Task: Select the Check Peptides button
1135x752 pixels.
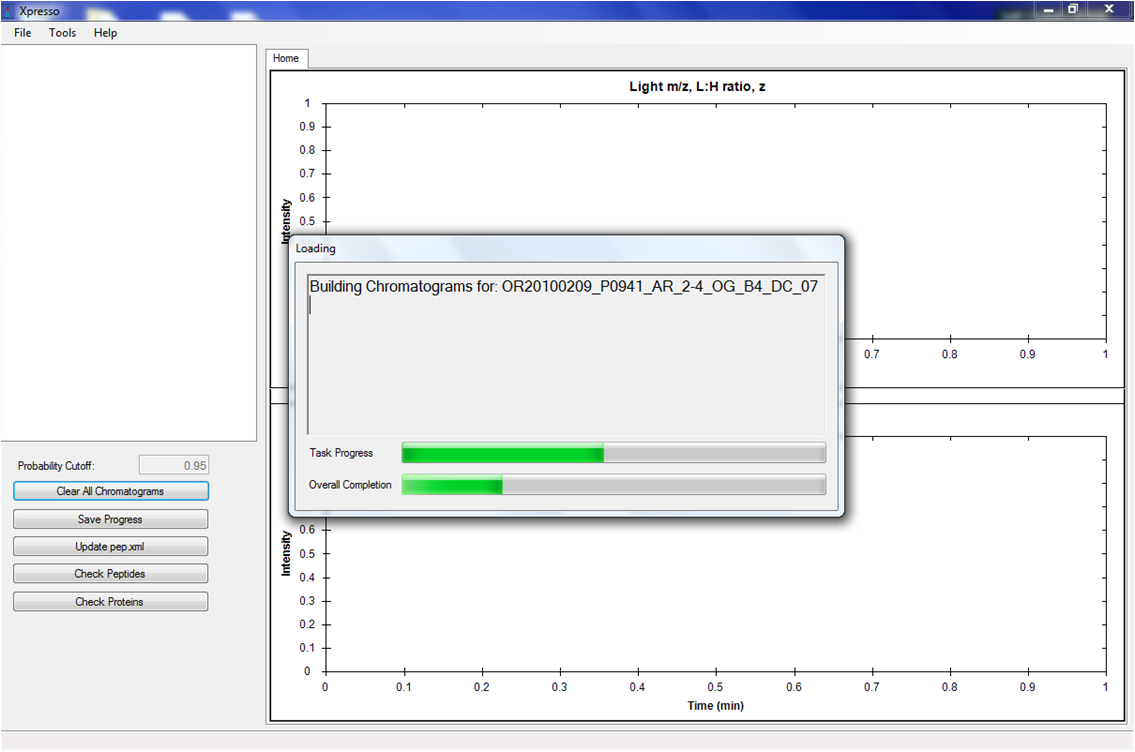Action: [x=110, y=574]
